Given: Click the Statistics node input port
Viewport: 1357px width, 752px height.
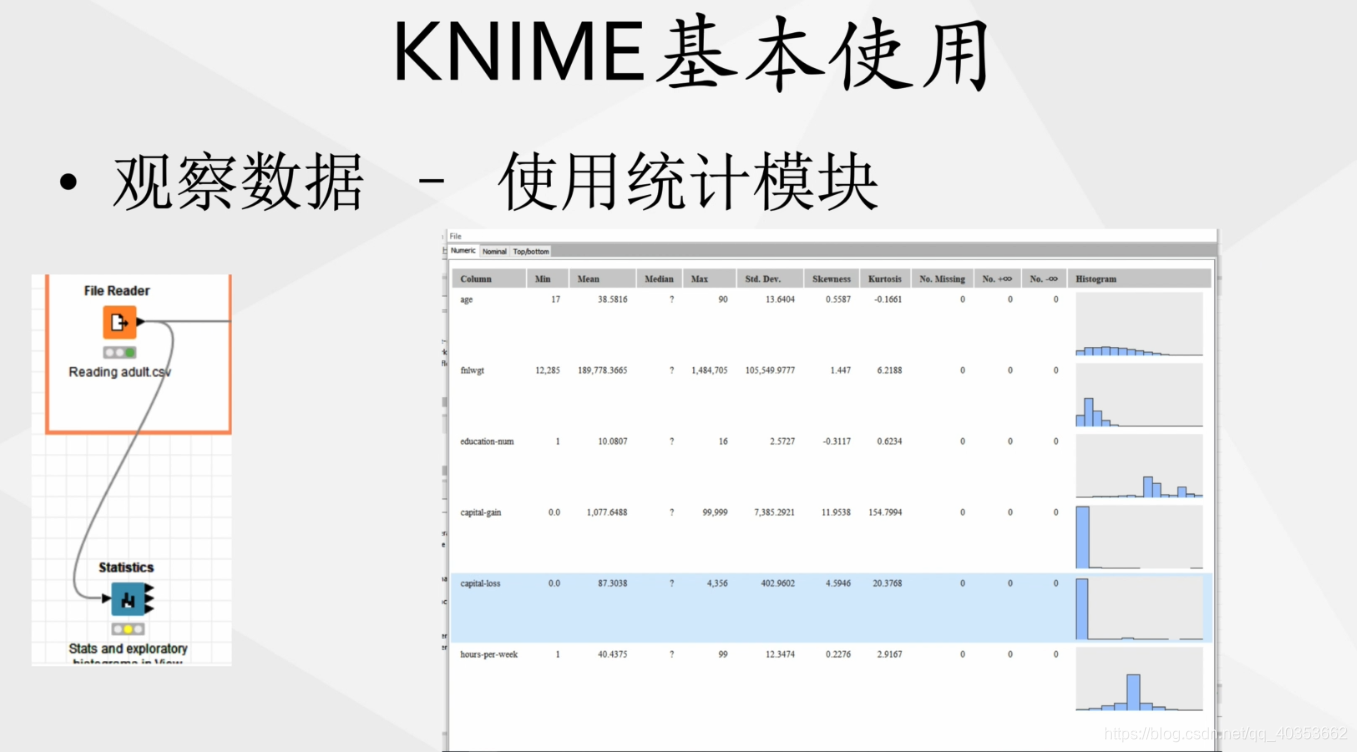Looking at the screenshot, I should (x=107, y=599).
